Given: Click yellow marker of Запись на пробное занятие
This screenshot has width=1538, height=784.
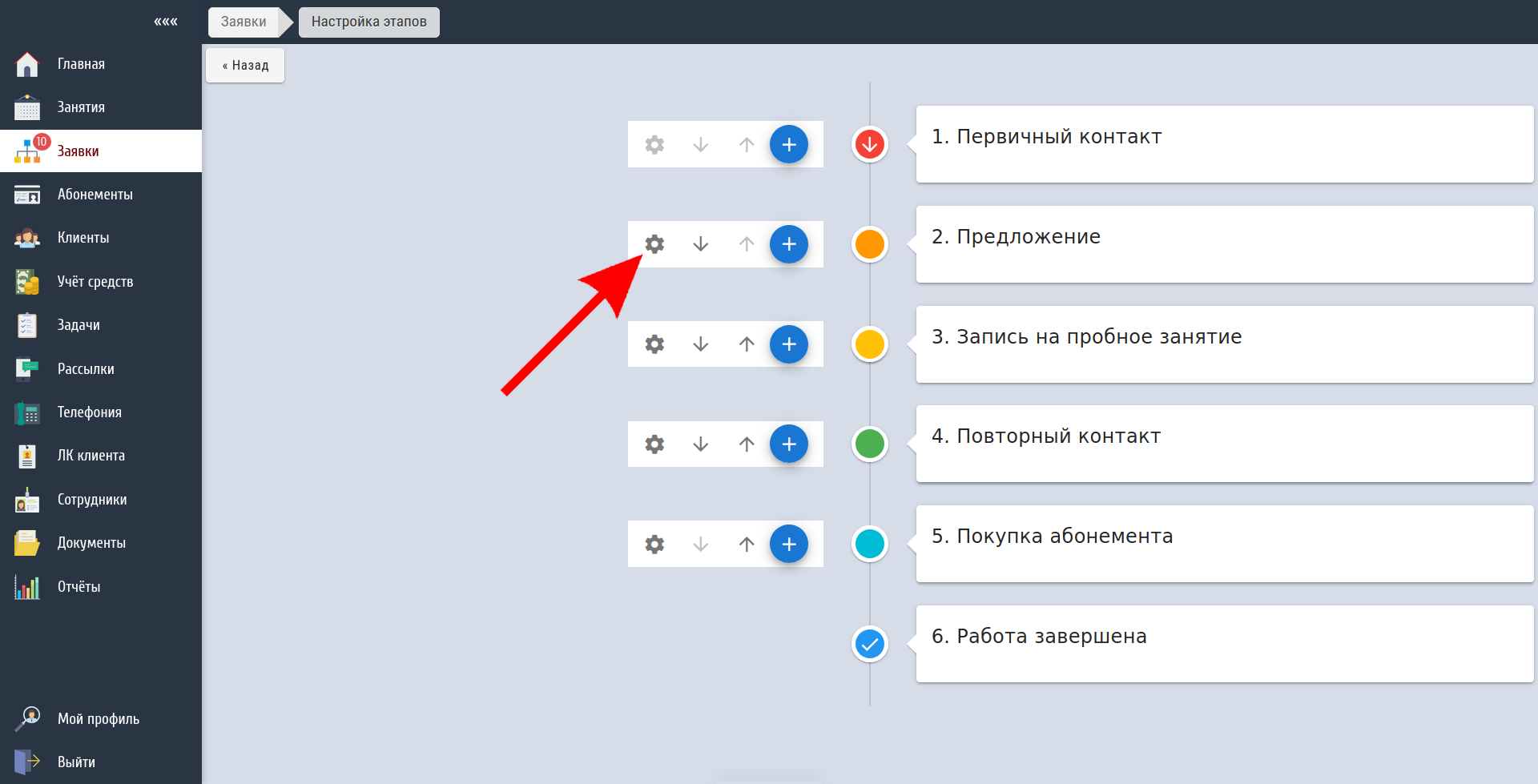Looking at the screenshot, I should click(x=870, y=344).
